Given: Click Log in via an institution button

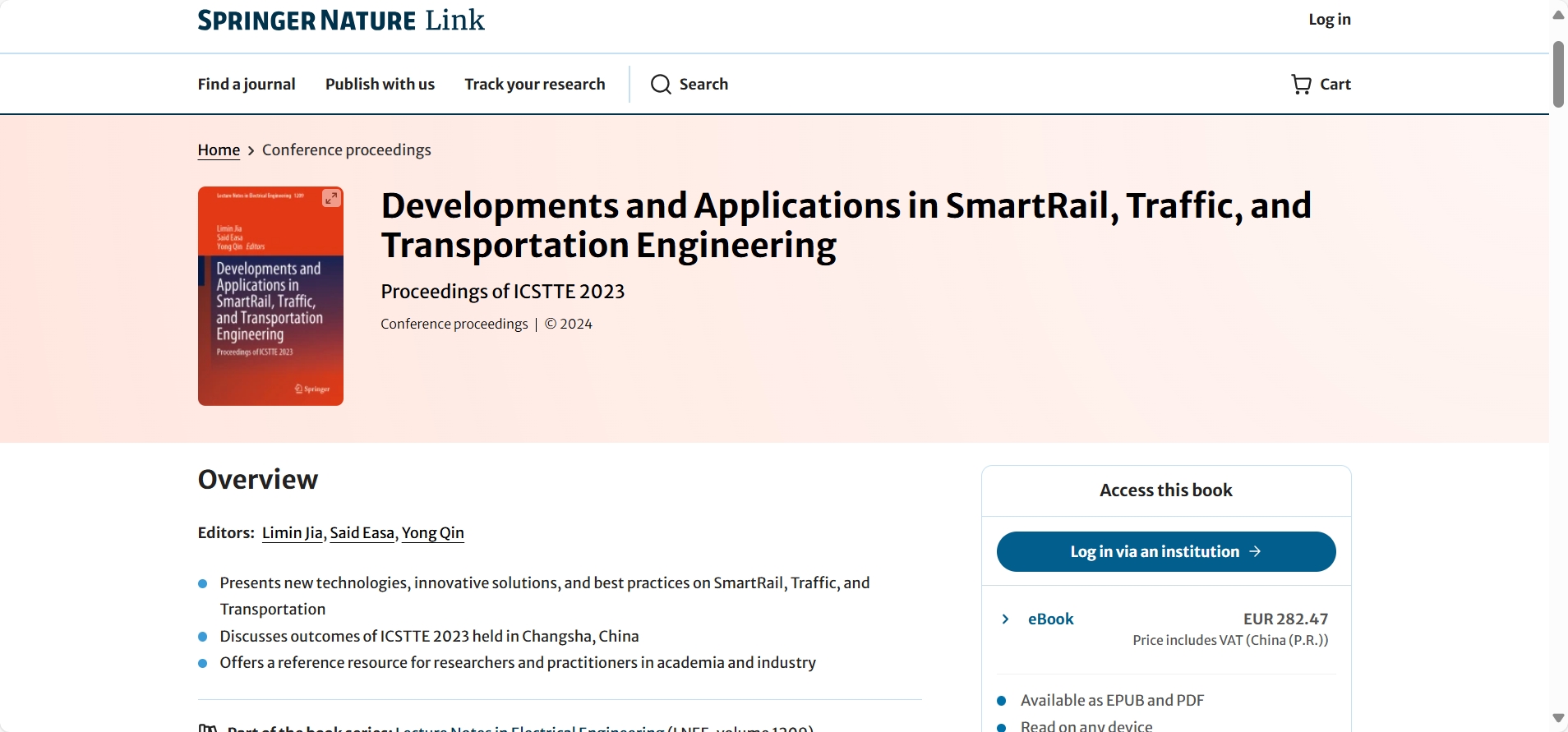Looking at the screenshot, I should 1166,551.
